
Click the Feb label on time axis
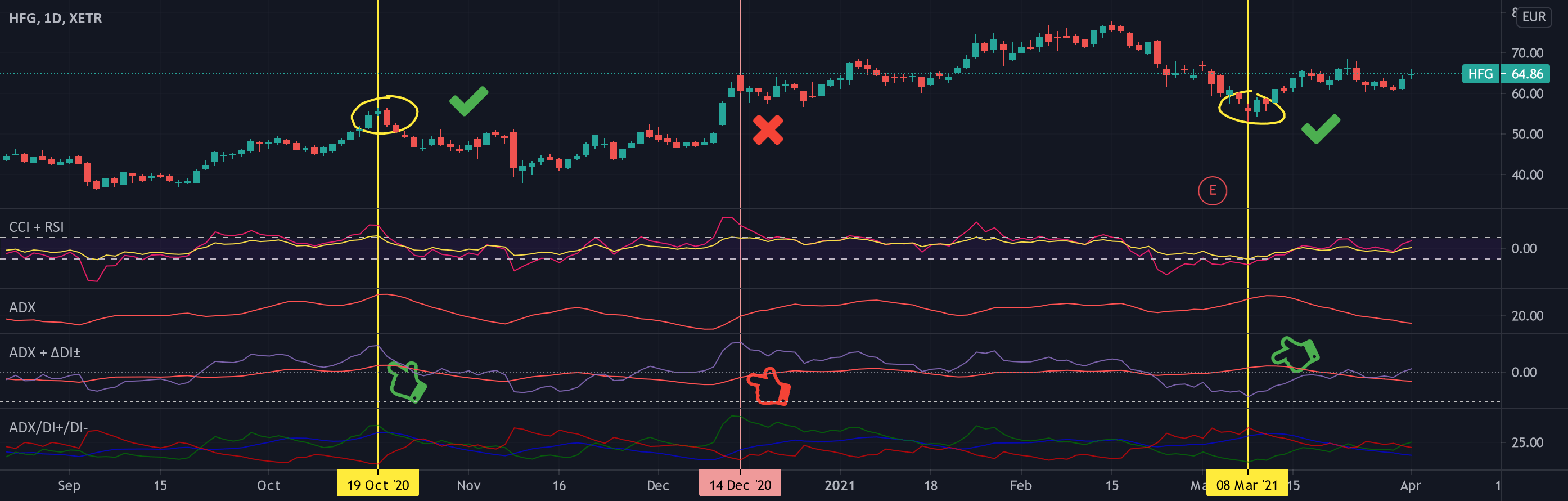tap(1020, 486)
